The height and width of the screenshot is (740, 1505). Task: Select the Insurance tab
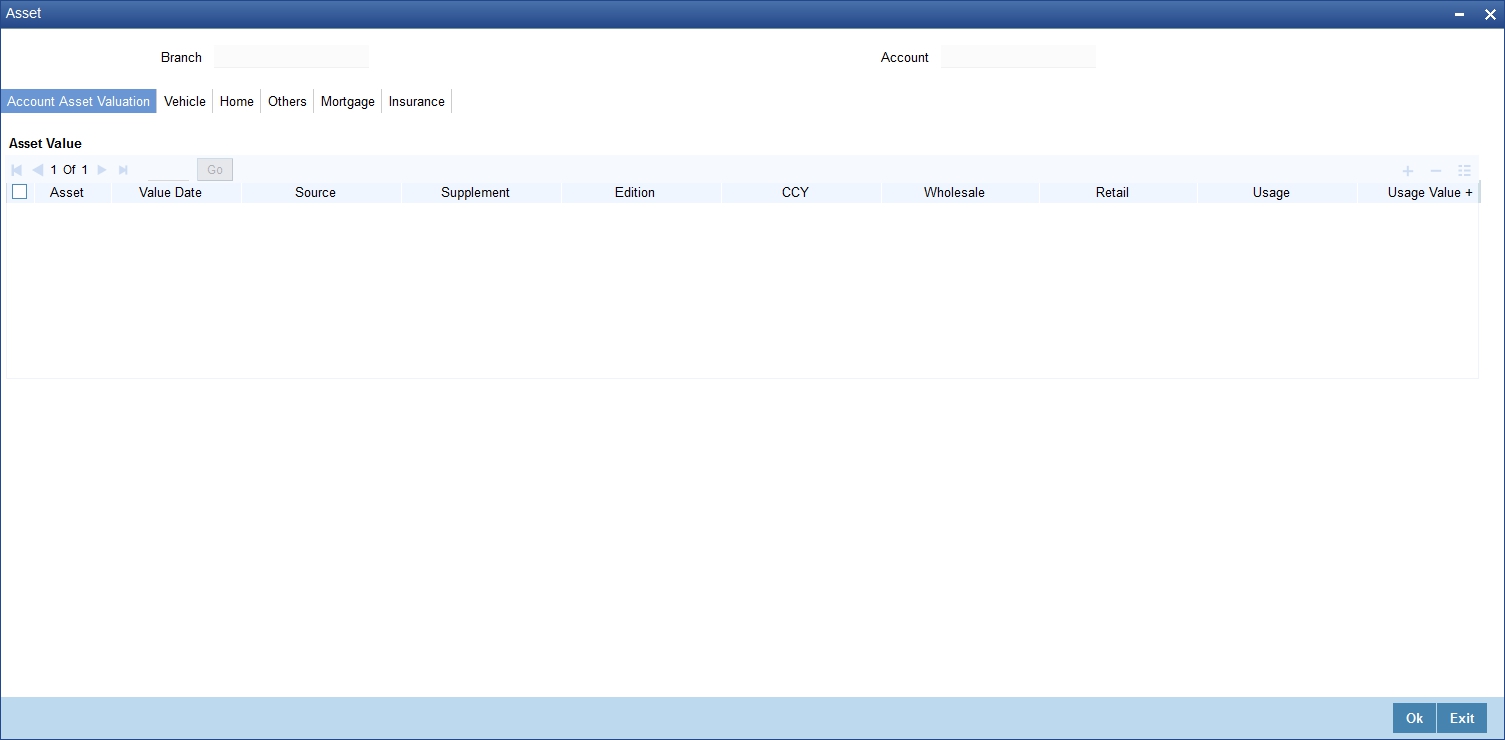(417, 101)
